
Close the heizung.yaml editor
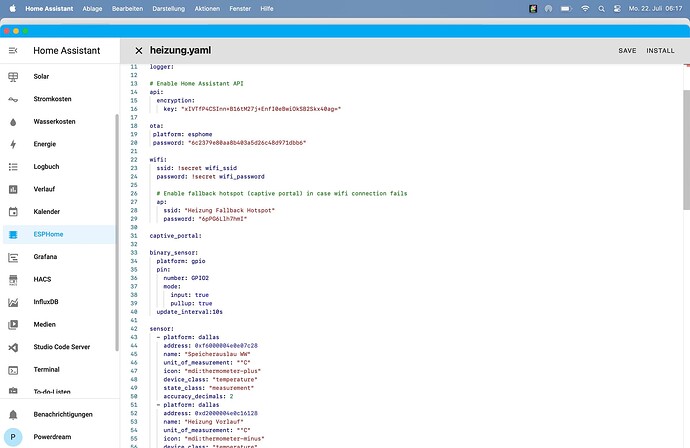tap(138, 50)
